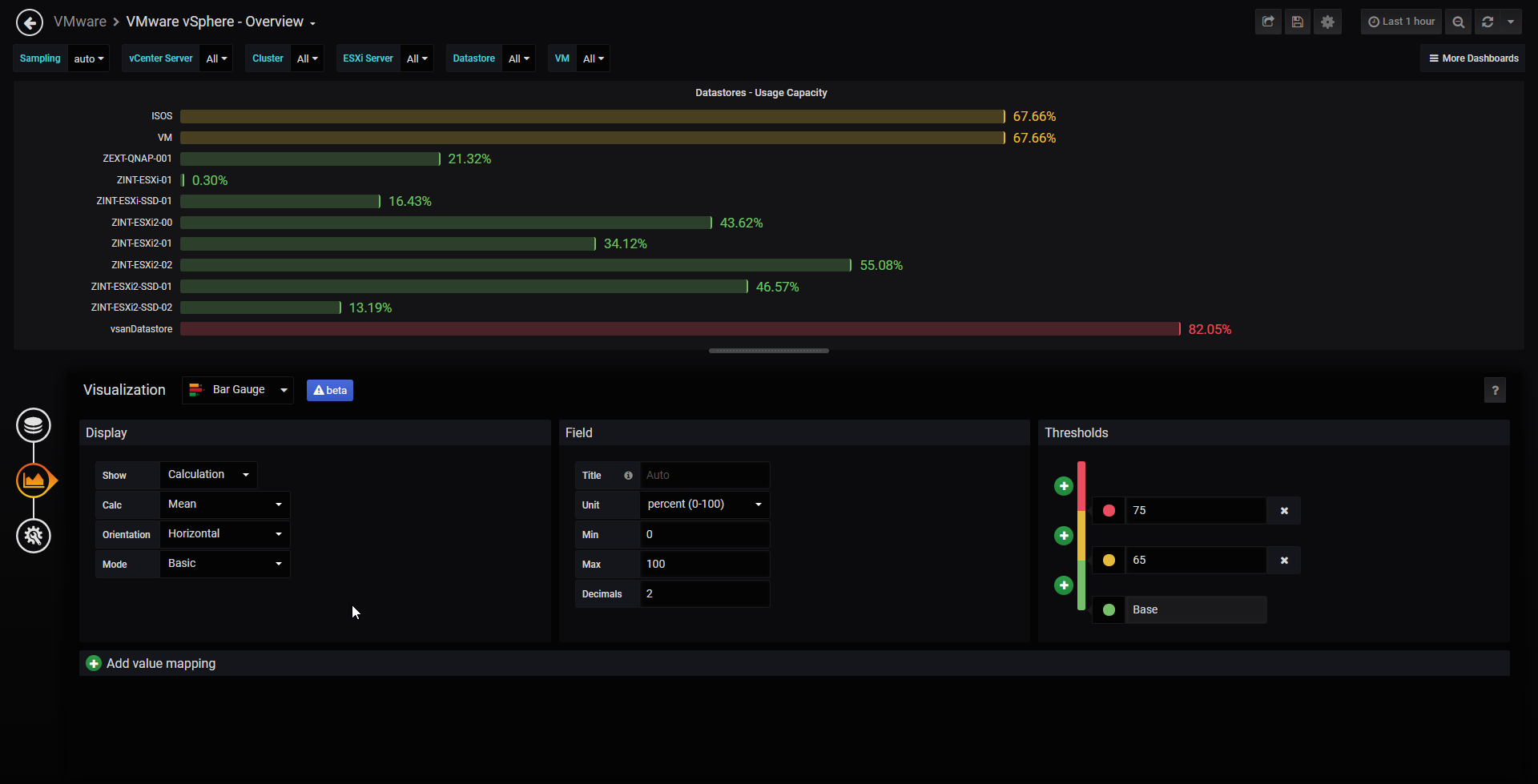The height and width of the screenshot is (784, 1538).
Task: Open the Queries database tab icon
Action: click(34, 425)
